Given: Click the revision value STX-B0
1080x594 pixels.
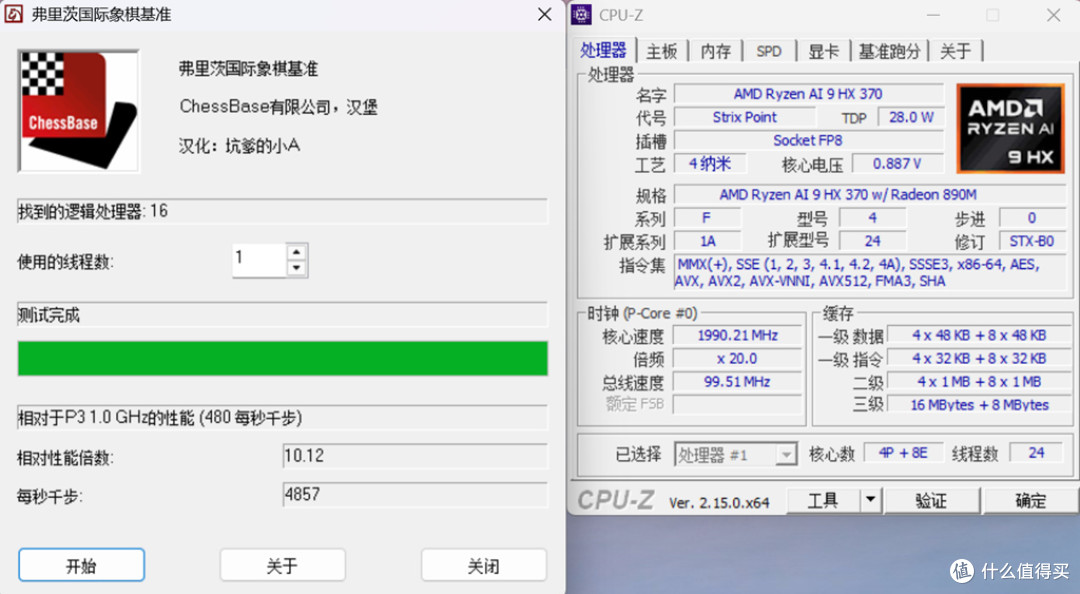Looking at the screenshot, I should point(1031,241).
